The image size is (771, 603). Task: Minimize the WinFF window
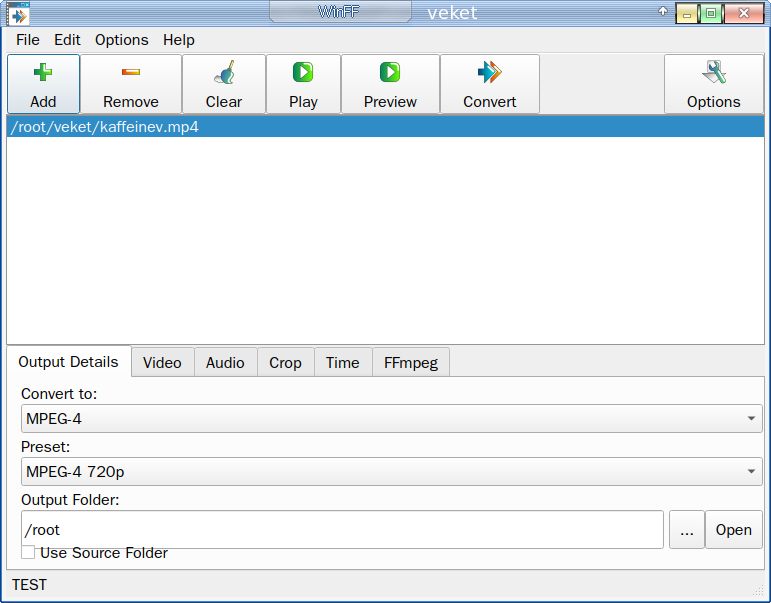tap(687, 13)
